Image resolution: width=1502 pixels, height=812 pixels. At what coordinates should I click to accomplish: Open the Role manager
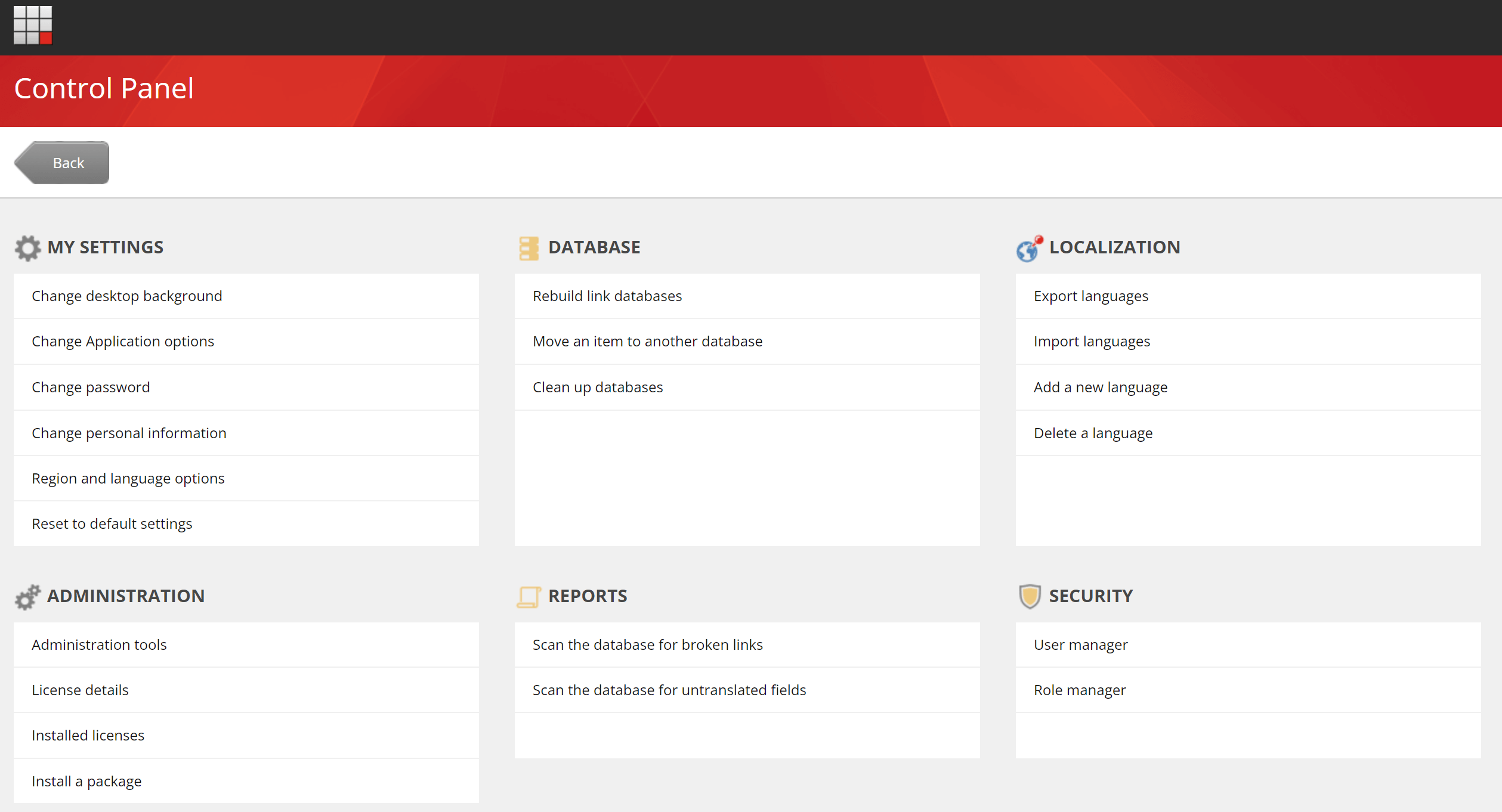[x=1079, y=690]
